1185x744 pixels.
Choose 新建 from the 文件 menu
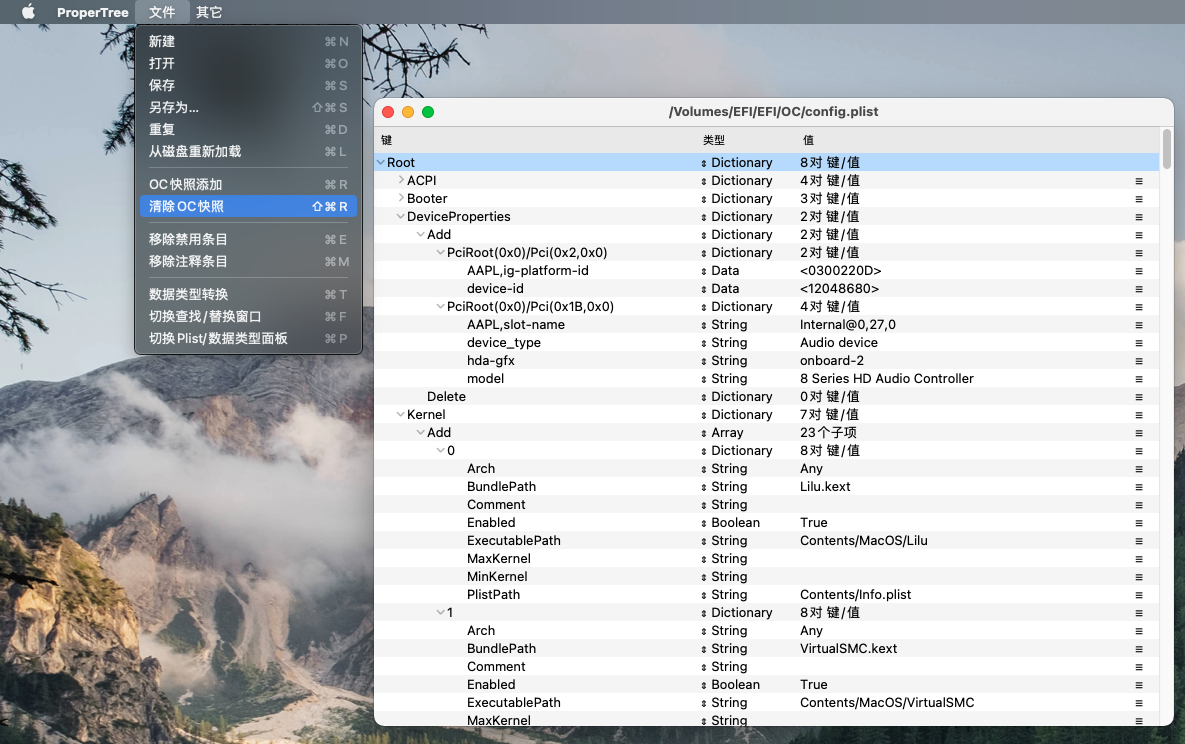click(x=248, y=42)
